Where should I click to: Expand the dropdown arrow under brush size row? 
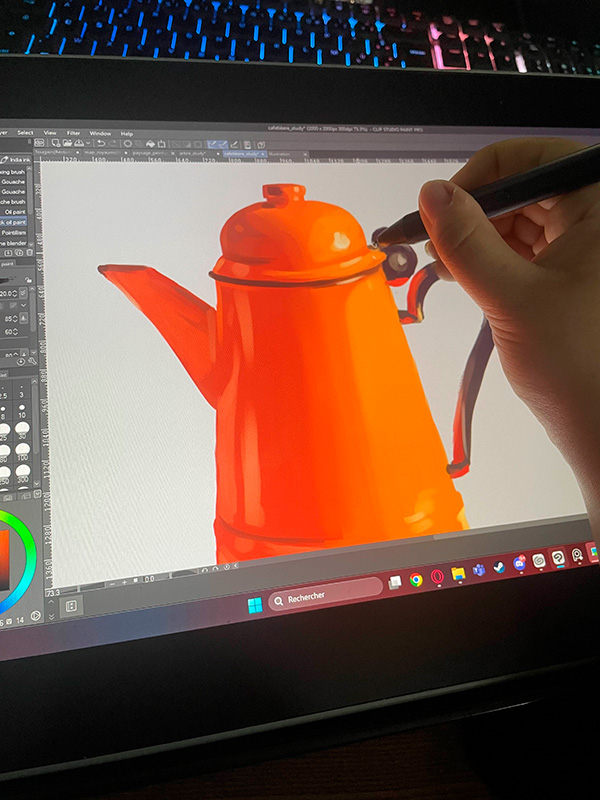(23, 305)
